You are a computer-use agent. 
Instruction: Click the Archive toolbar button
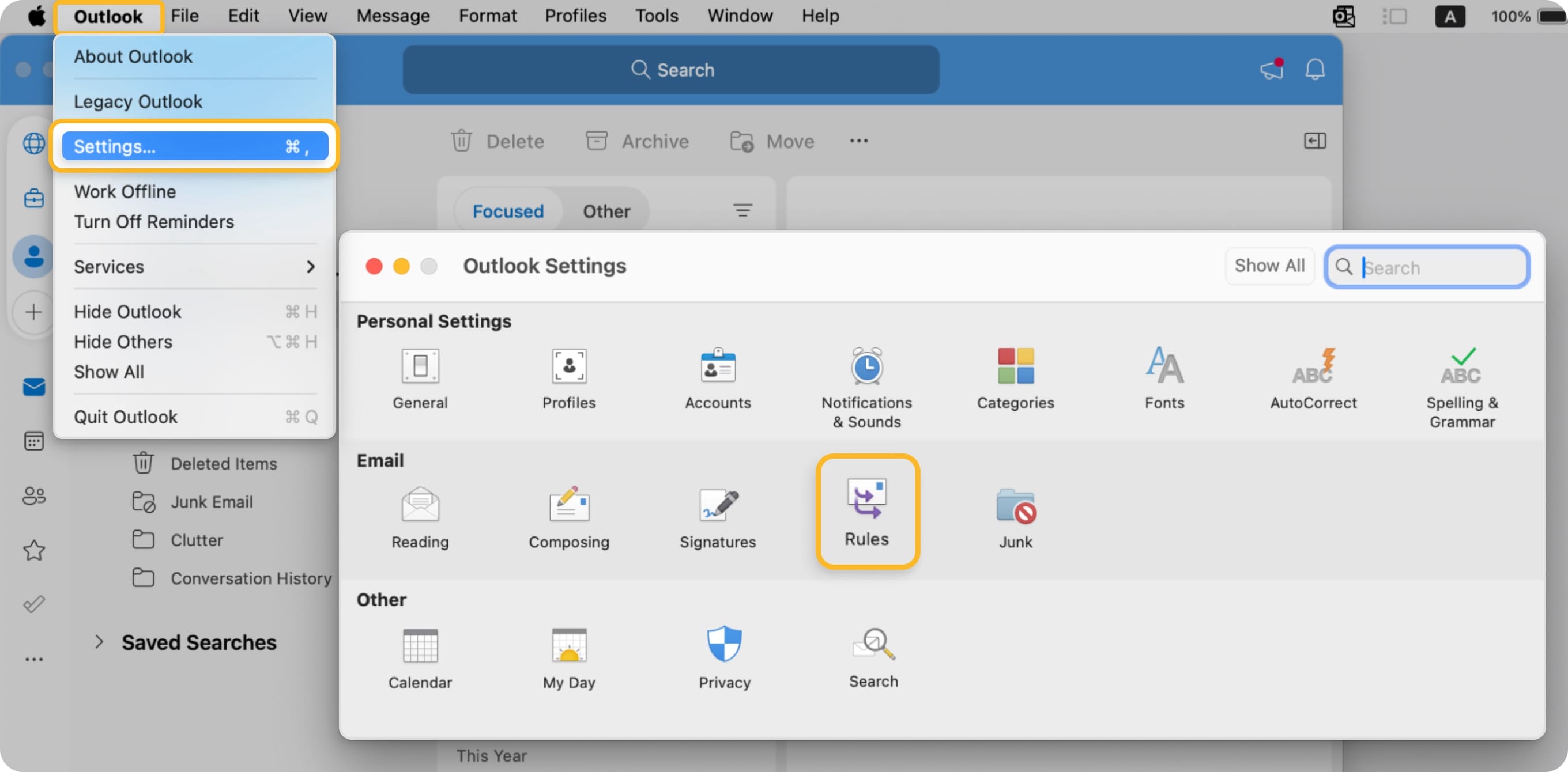(636, 141)
